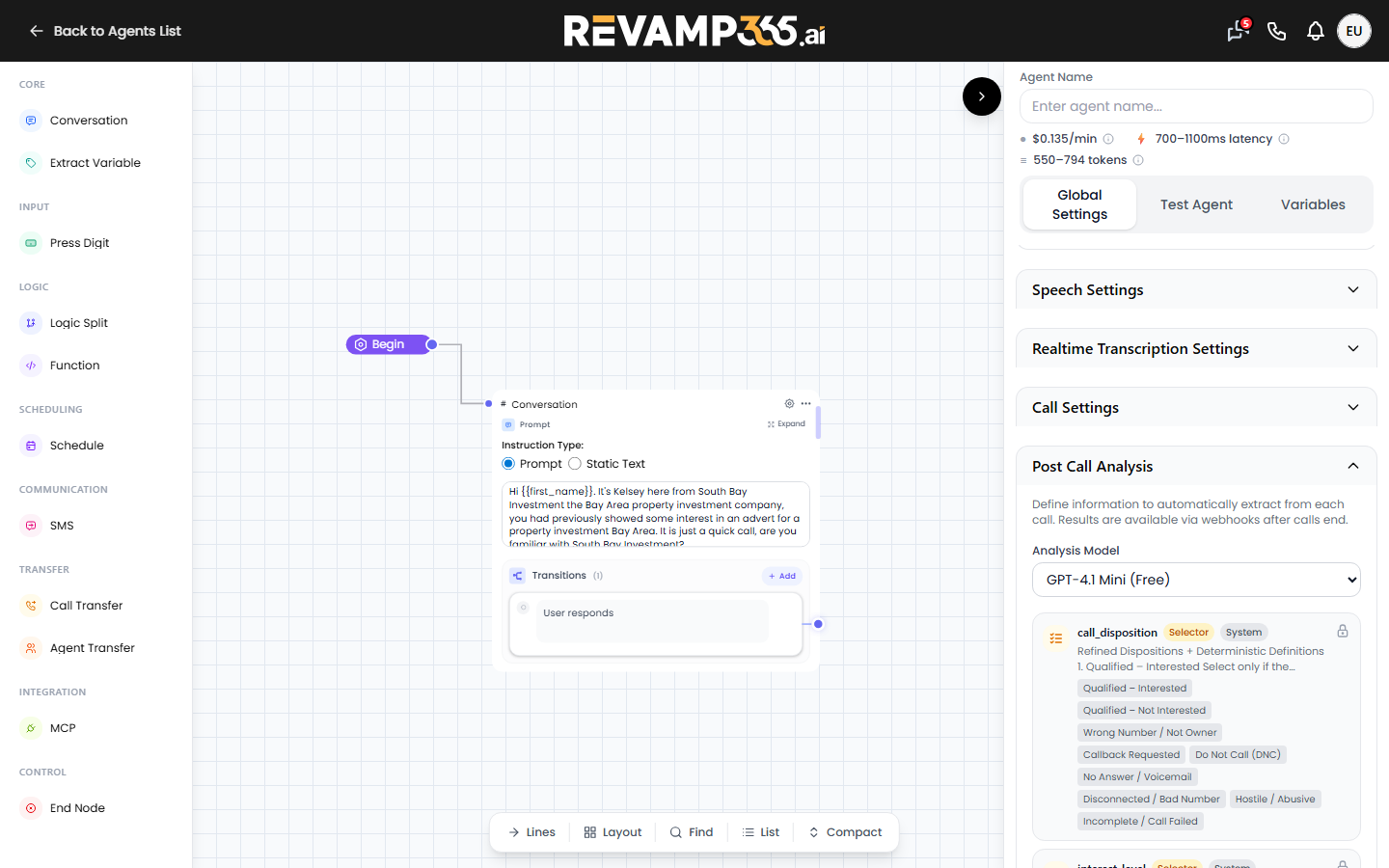Image resolution: width=1389 pixels, height=868 pixels.
Task: Click Hostile / Abusive chip
Action: coord(1275,800)
